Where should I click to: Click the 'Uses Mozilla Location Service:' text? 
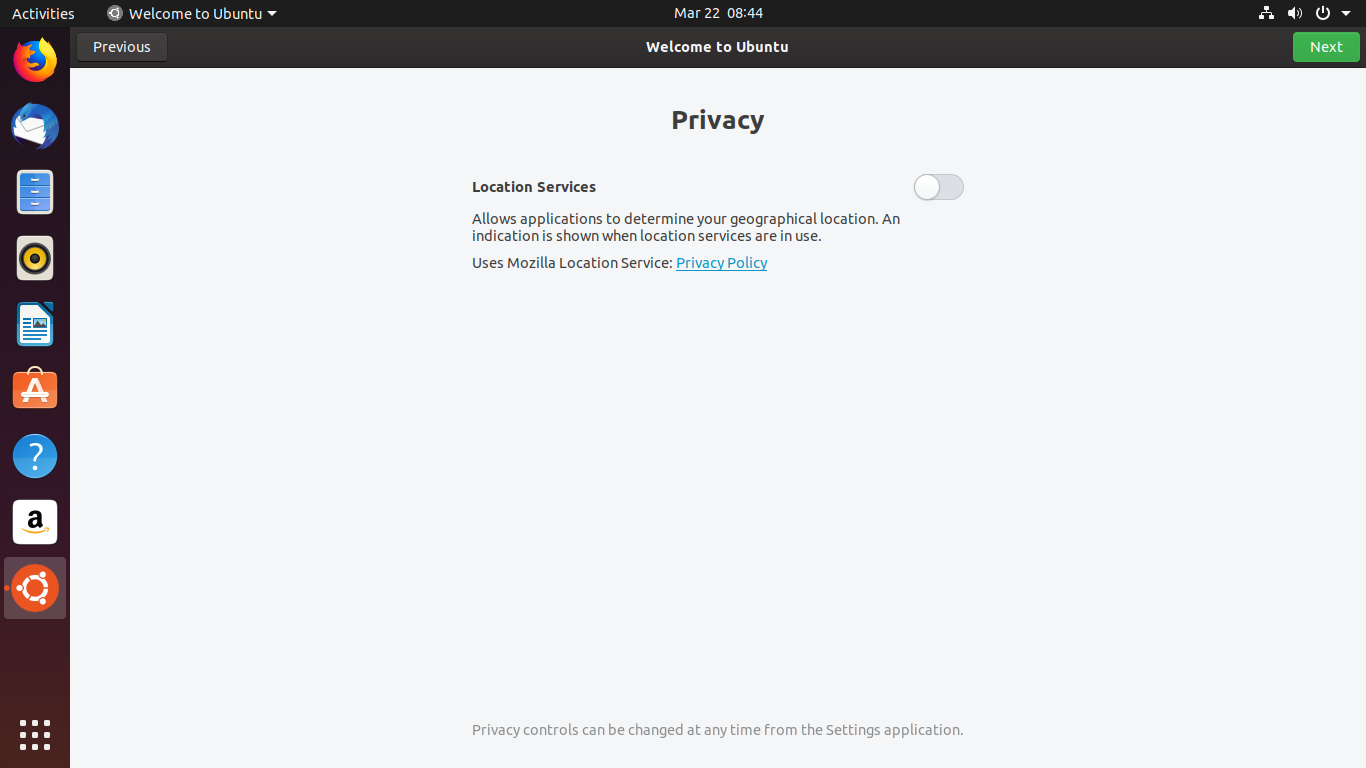click(572, 263)
